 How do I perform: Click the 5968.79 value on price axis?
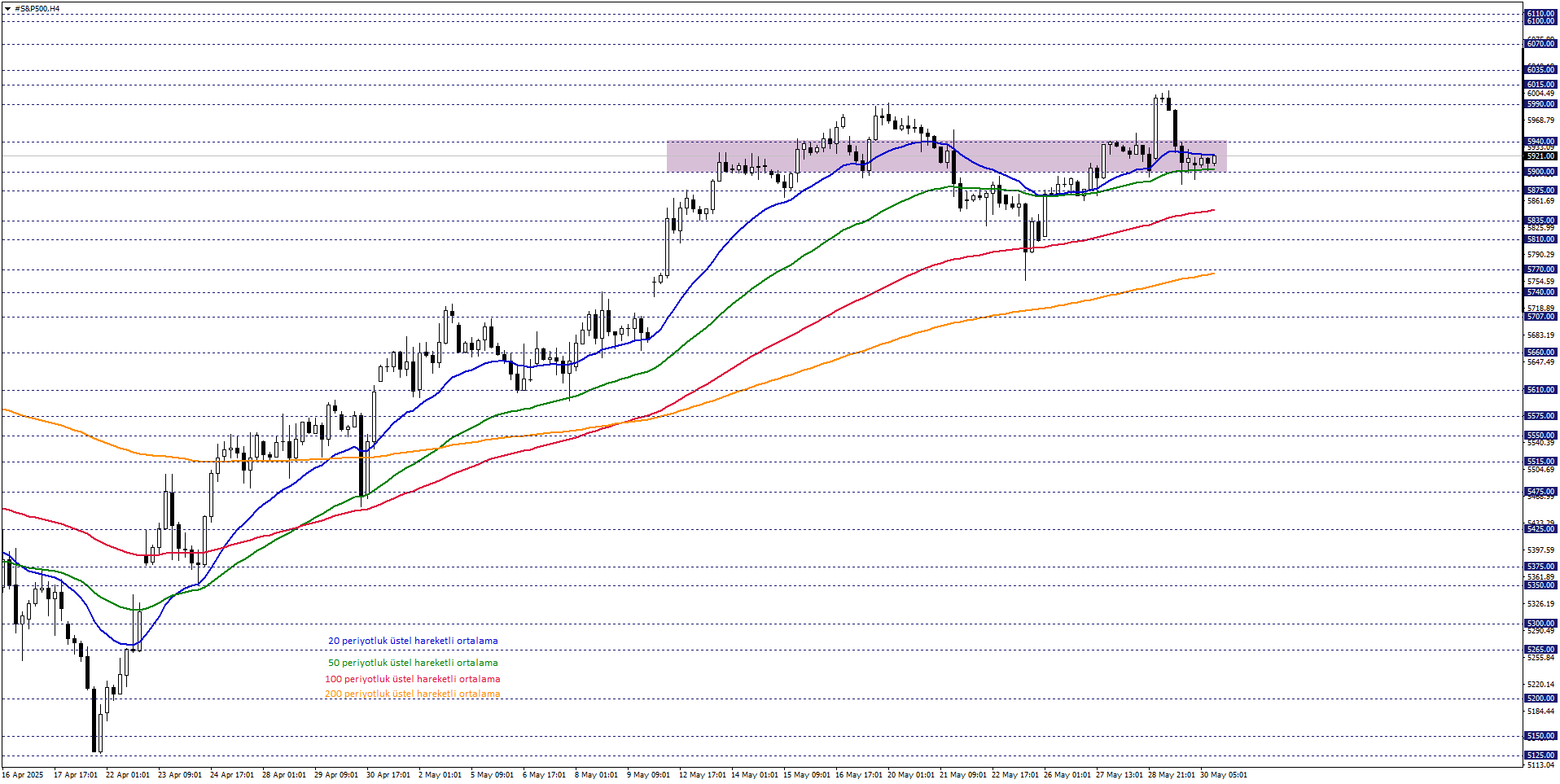click(1540, 120)
